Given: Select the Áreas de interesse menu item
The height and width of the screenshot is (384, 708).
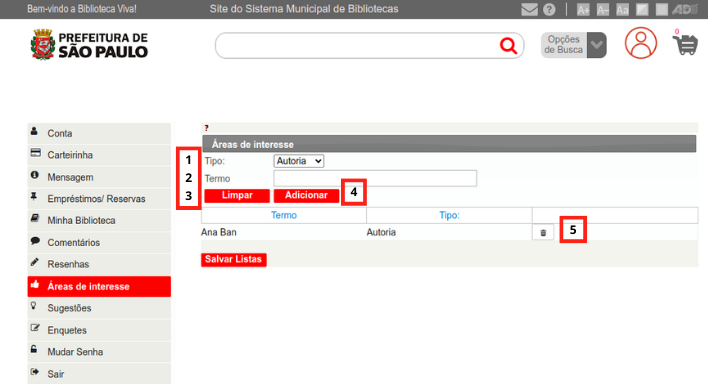Looking at the screenshot, I should point(99,286).
